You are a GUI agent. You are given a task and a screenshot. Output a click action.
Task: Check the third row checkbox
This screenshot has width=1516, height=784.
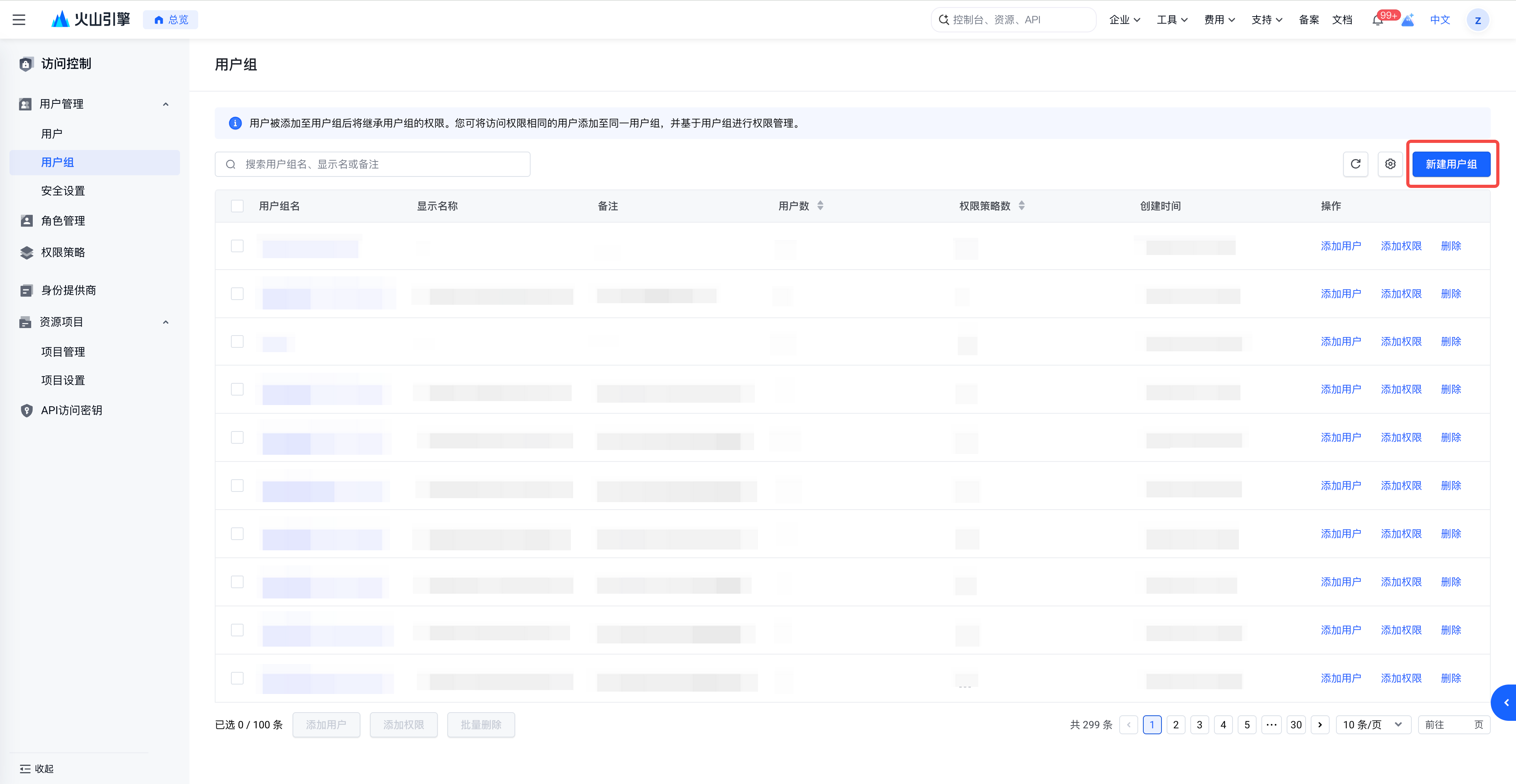237,341
